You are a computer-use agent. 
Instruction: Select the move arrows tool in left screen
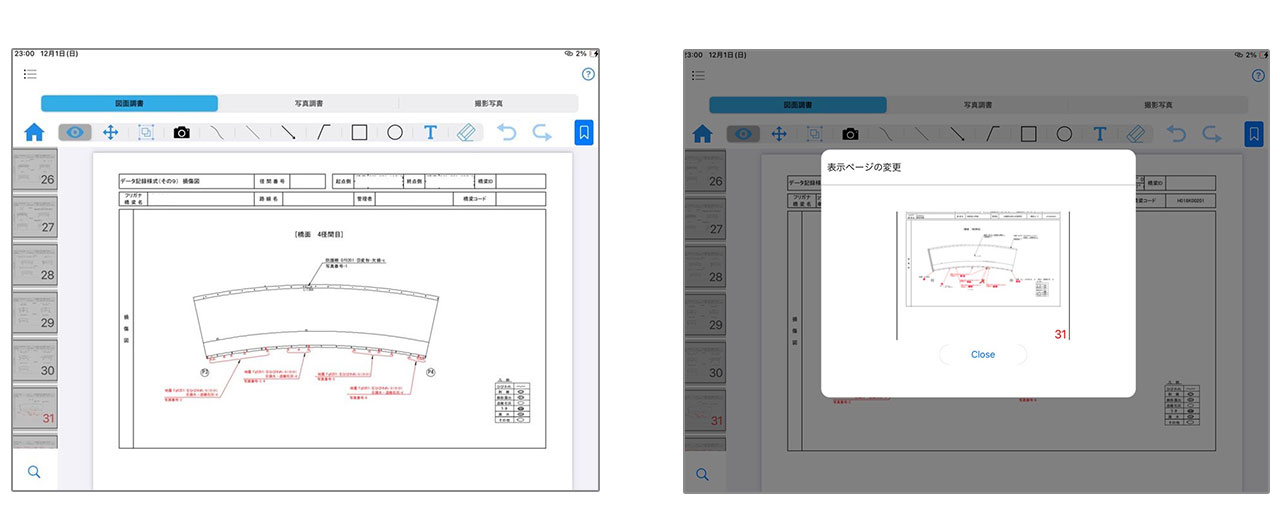[x=111, y=132]
